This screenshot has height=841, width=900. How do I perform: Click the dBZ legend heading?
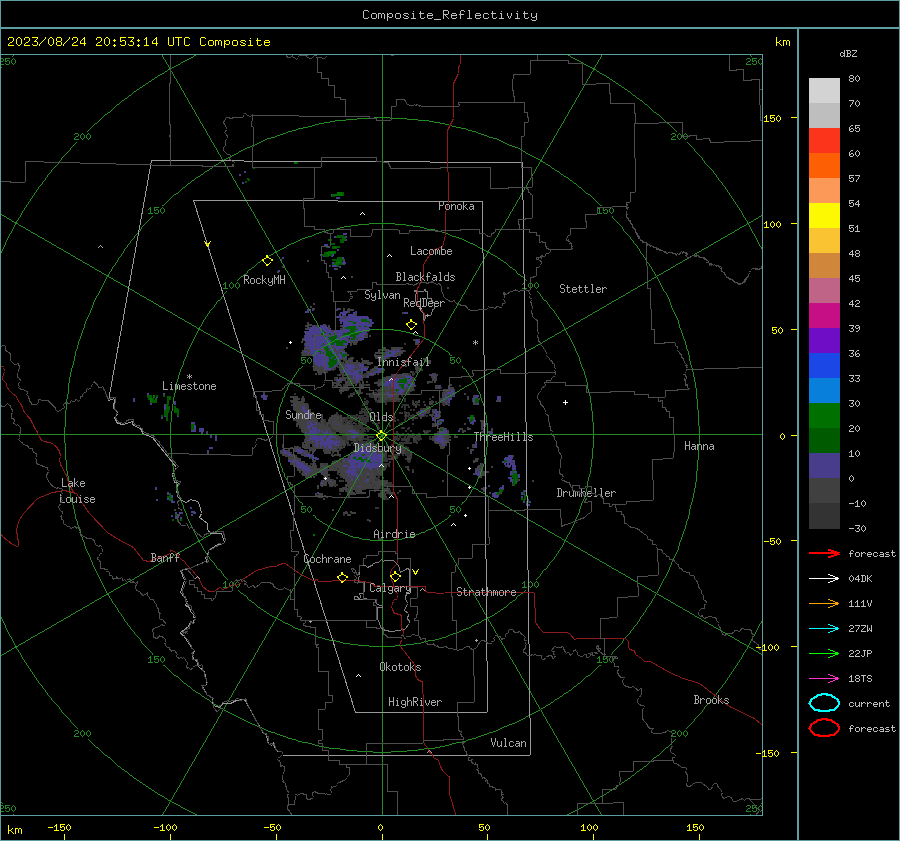tap(848, 54)
